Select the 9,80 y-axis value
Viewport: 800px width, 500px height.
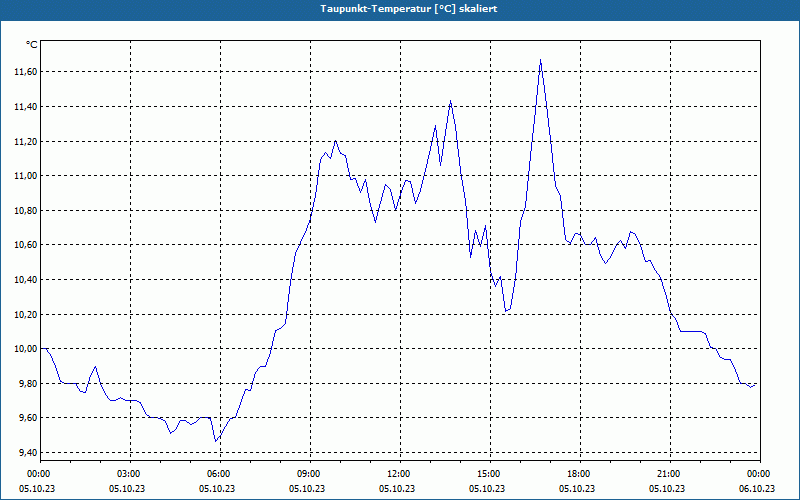tap(28, 383)
